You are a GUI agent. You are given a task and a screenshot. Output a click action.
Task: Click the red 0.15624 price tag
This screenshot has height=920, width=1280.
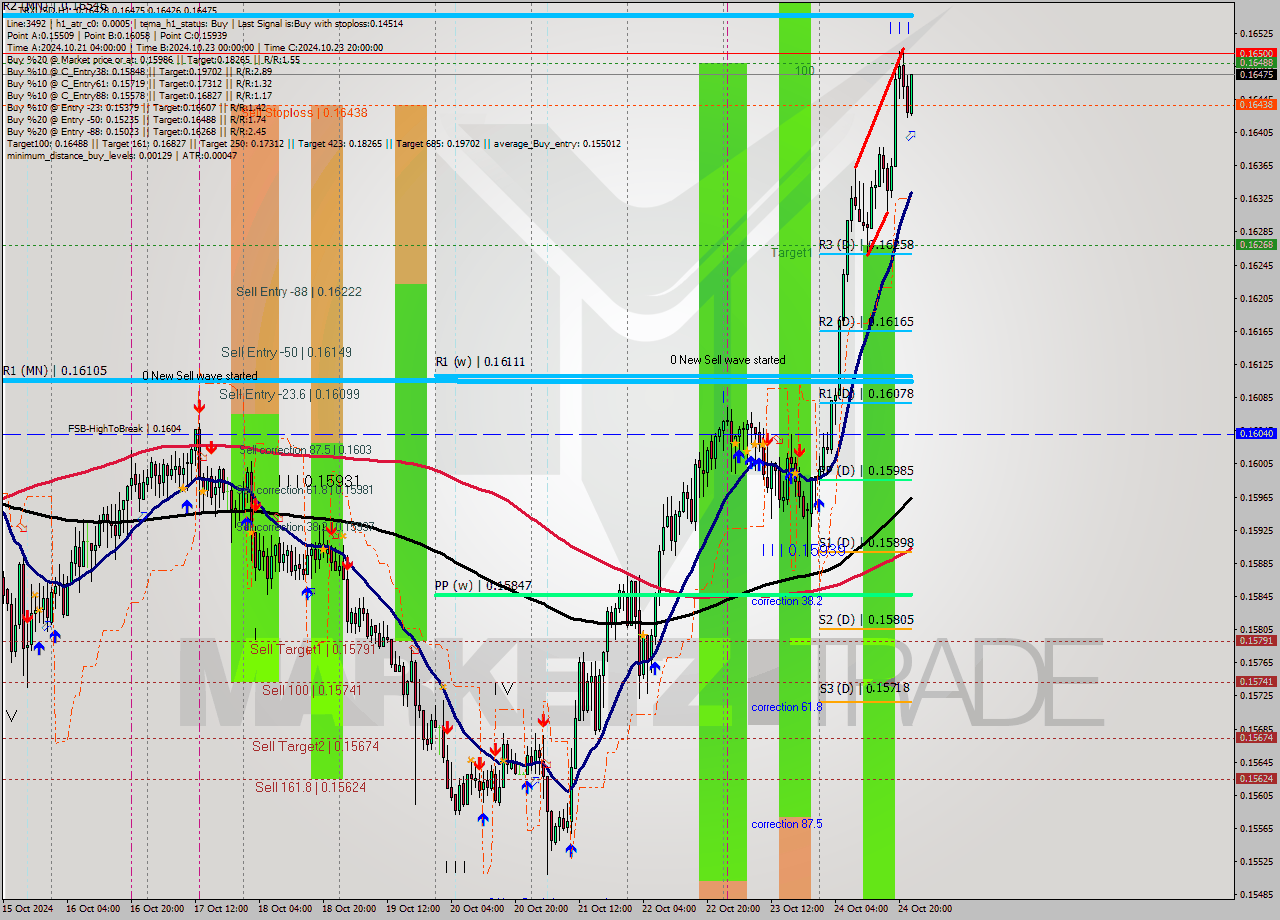[1256, 778]
